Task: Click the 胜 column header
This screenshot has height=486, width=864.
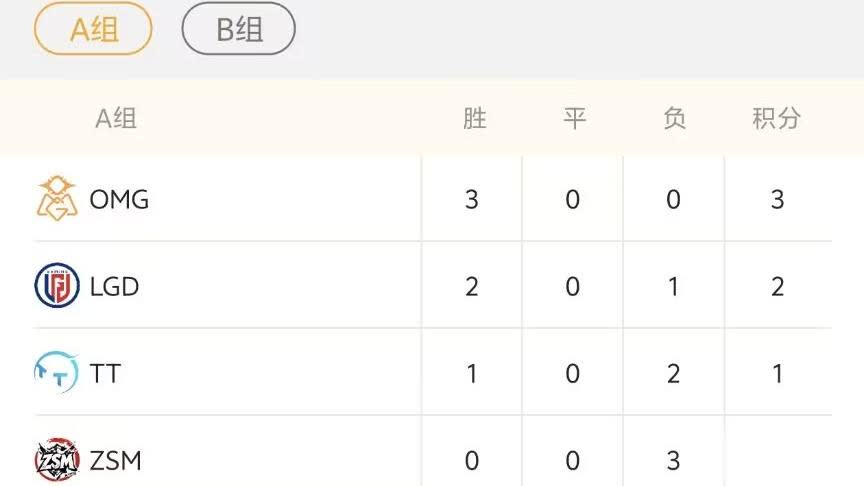Action: click(x=474, y=118)
